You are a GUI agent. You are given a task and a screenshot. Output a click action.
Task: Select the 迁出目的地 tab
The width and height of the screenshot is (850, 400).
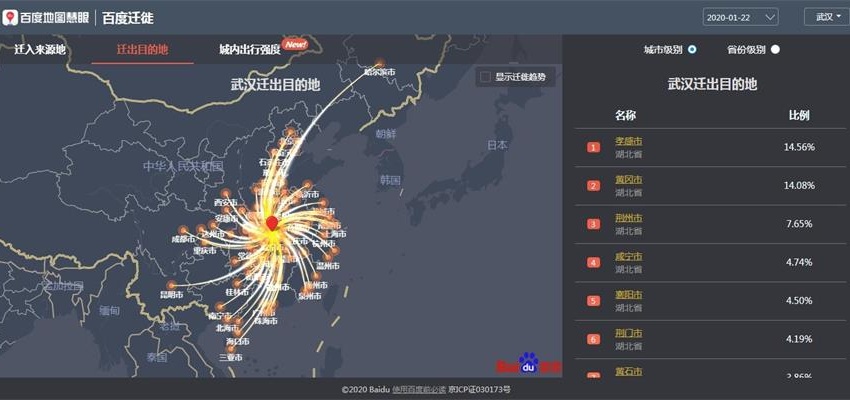point(142,49)
